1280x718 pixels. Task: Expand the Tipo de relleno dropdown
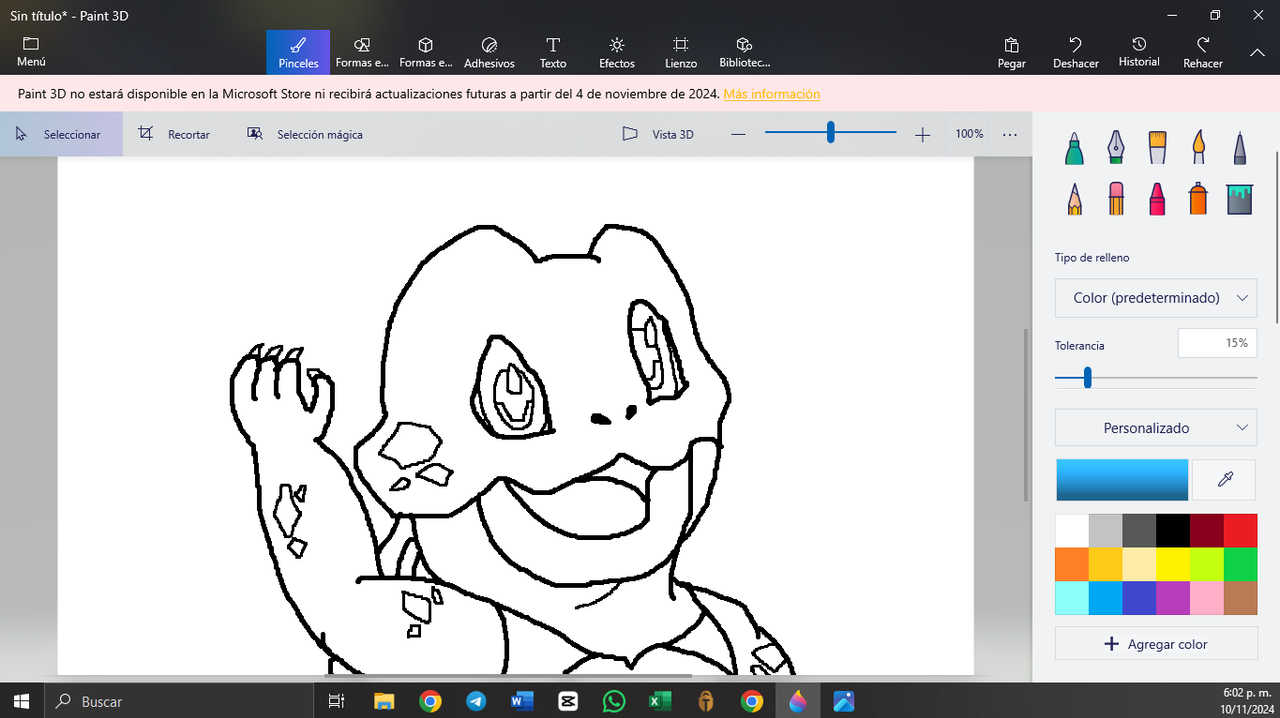[1156, 298]
